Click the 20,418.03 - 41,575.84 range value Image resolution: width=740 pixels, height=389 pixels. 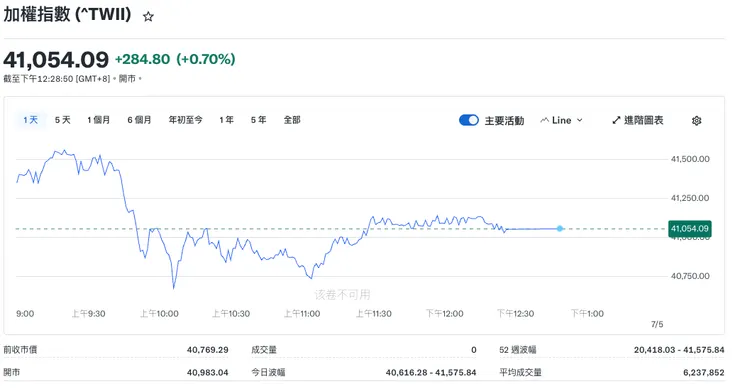(679, 350)
